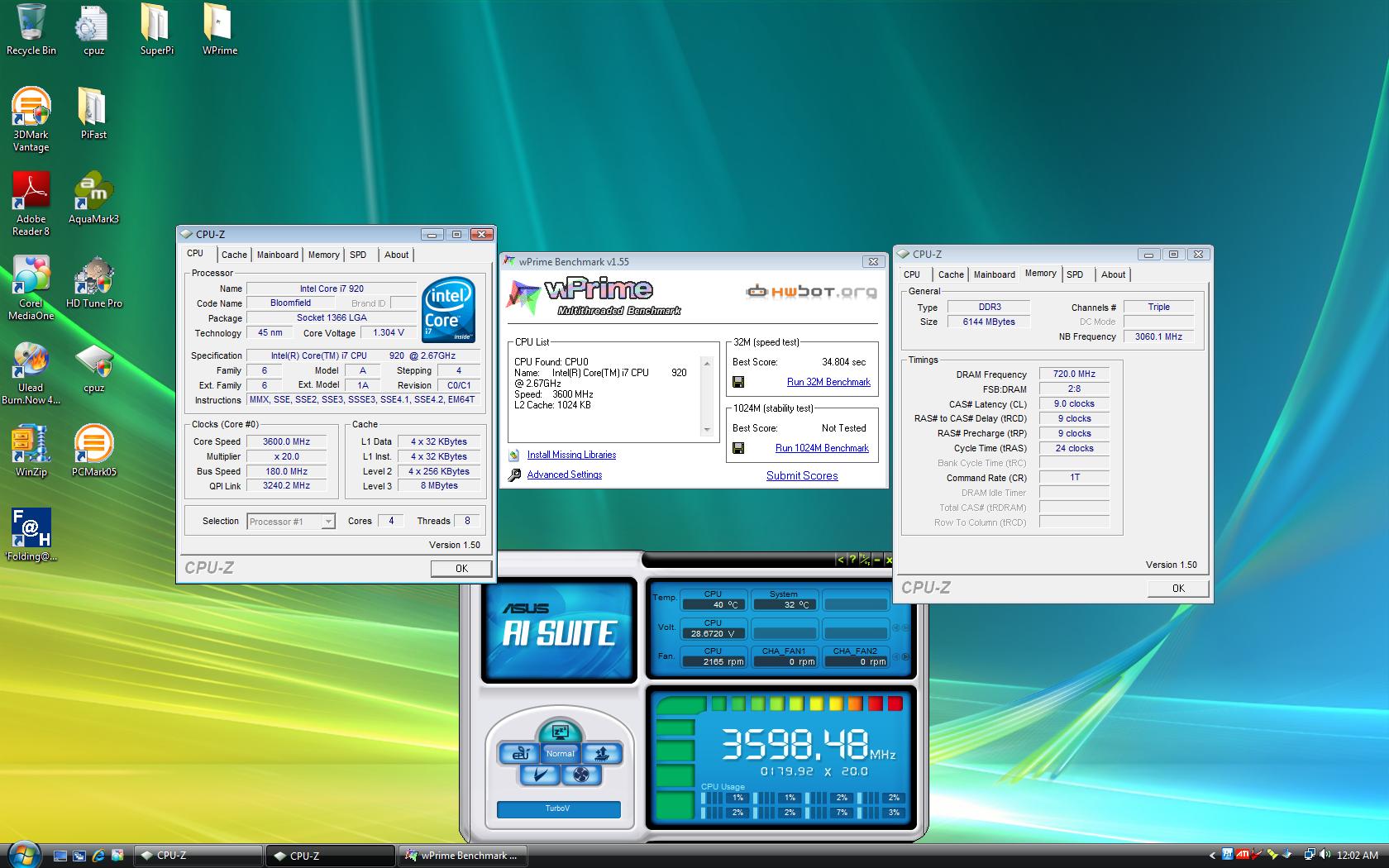Screen dimensions: 1389x868
Task: Switch to Mainboard tab in left CPU-Z window
Action: [277, 255]
